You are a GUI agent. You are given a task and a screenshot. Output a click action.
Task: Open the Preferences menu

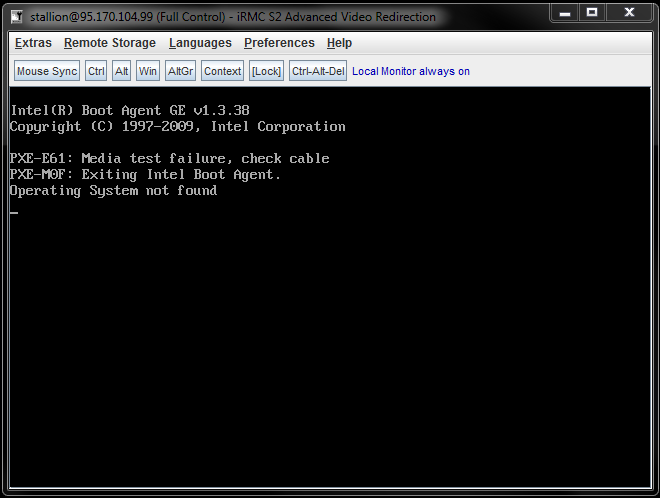pos(279,43)
